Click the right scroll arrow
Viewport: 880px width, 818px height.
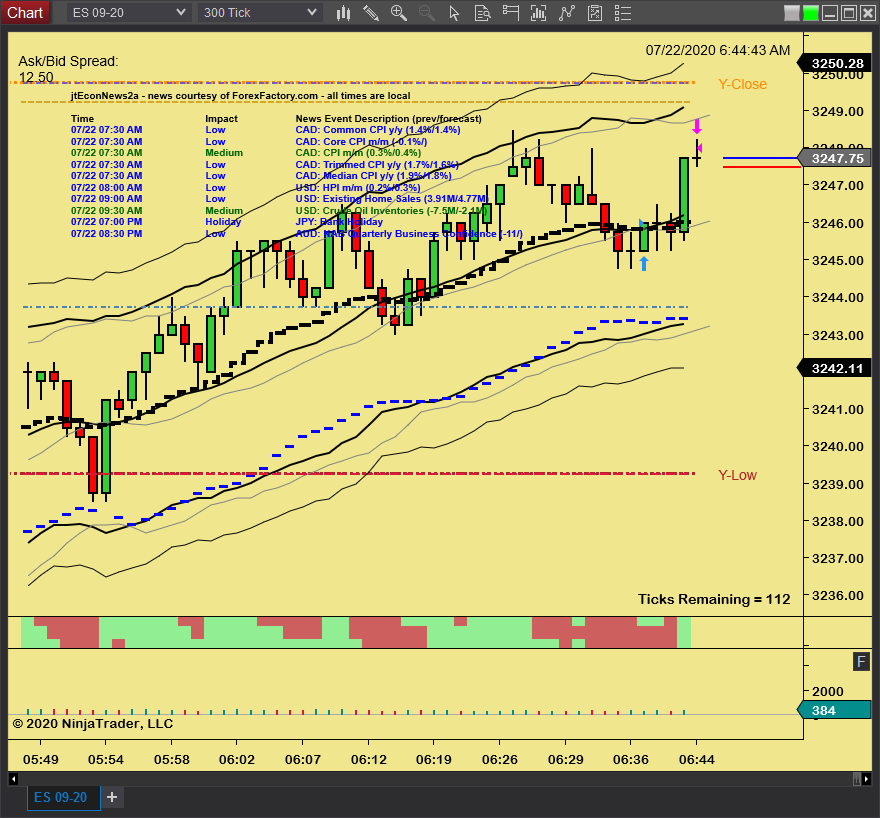(867, 779)
